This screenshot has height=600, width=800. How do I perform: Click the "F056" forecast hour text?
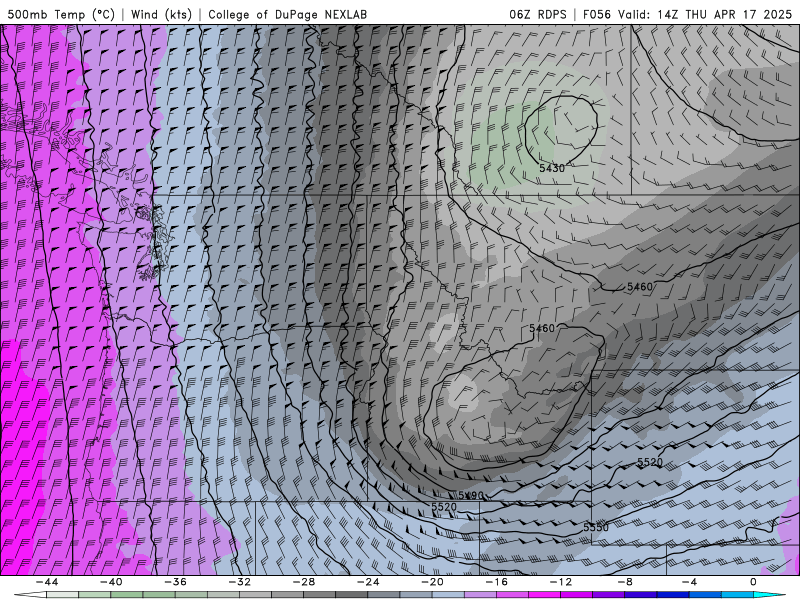596,14
